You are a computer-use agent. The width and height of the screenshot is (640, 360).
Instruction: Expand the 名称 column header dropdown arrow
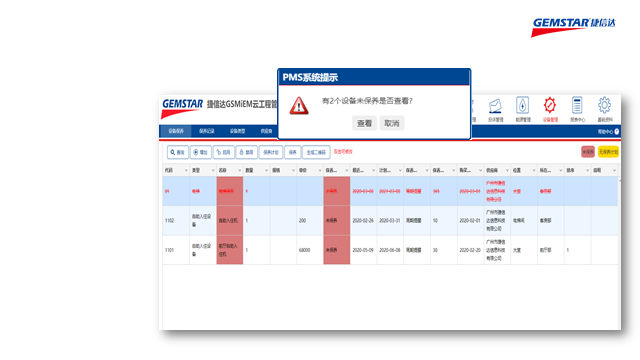coord(240,170)
